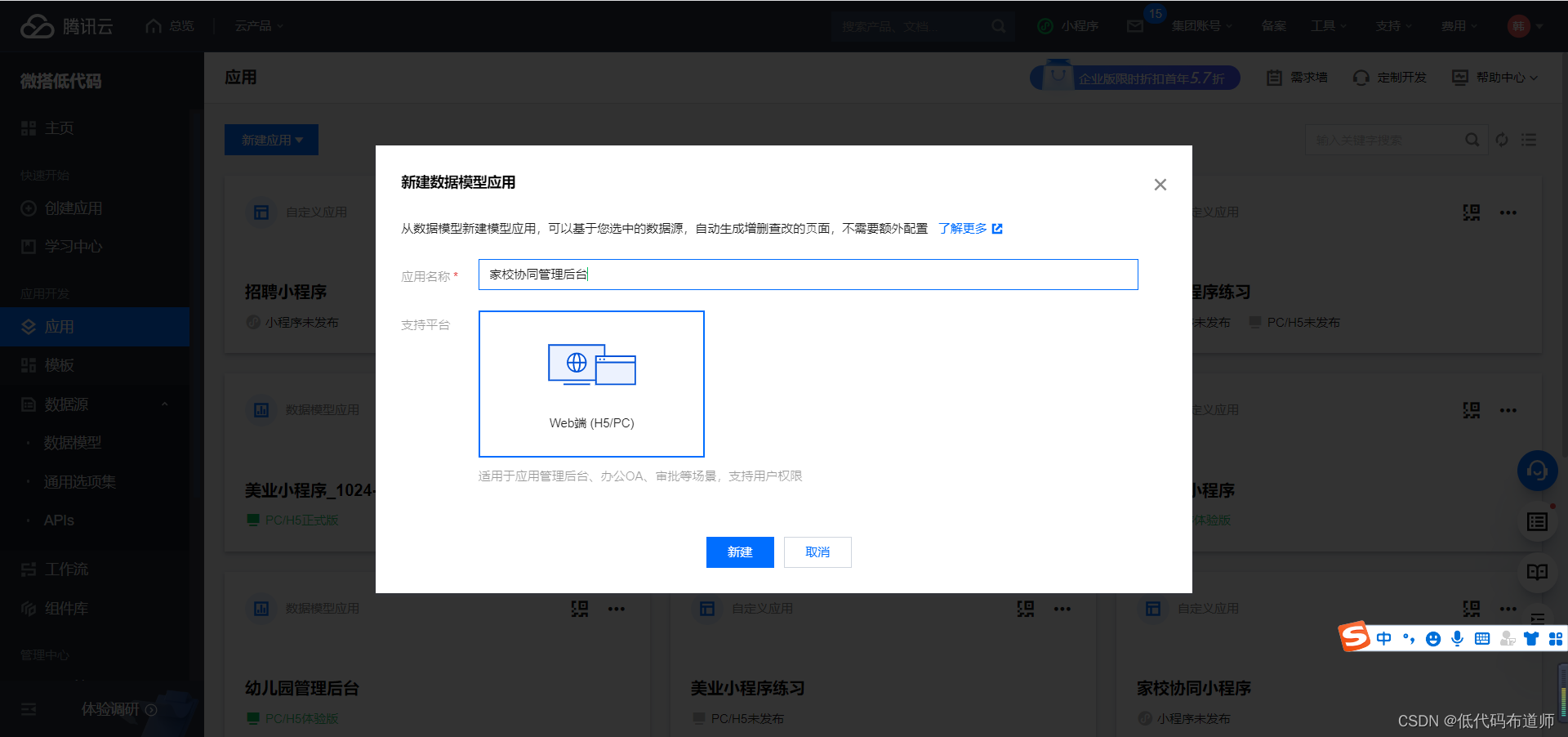Open QR code for top-right 自定义应用 card

pyautogui.click(x=1472, y=212)
